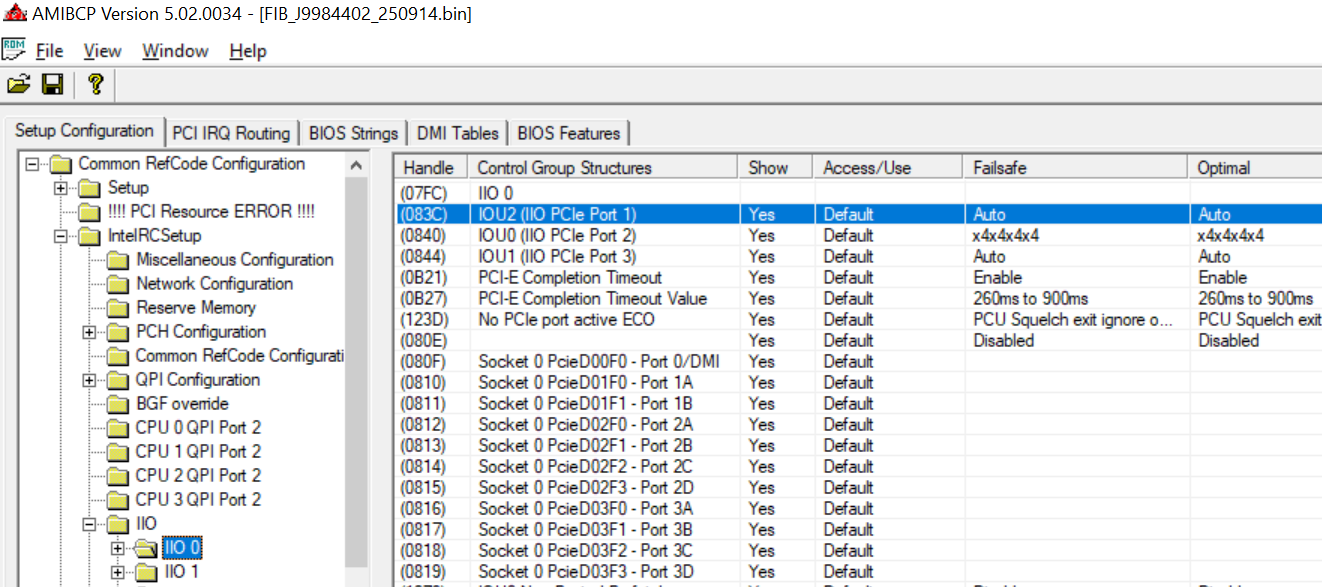This screenshot has width=1322, height=587.
Task: Select the IOU0 (IIO PCIe Port 2) row
Action: pos(859,235)
